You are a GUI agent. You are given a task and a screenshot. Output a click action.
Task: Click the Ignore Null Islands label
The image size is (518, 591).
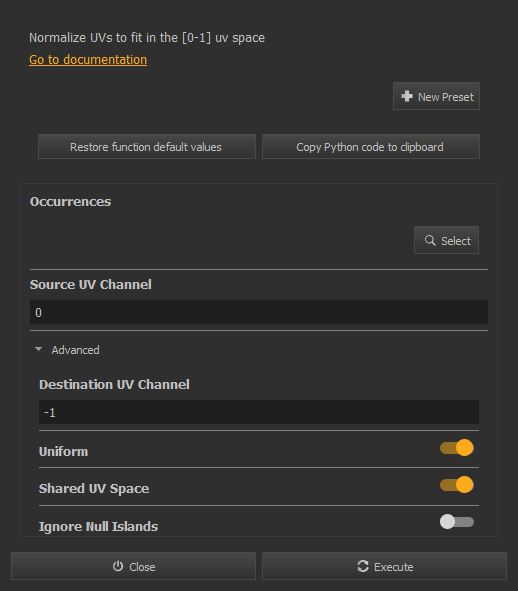[x=98, y=526]
